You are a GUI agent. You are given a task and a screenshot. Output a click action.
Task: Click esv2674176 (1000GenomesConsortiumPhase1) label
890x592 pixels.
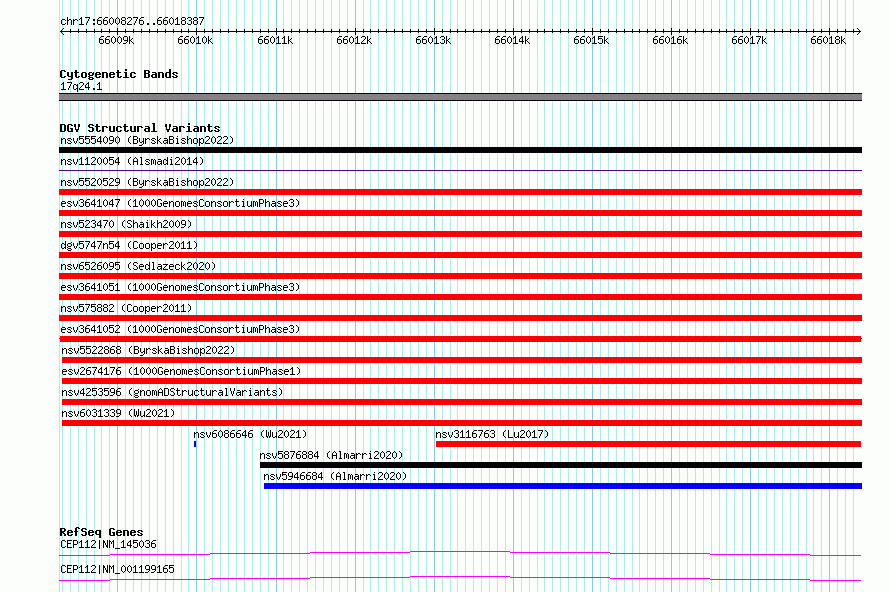point(181,371)
